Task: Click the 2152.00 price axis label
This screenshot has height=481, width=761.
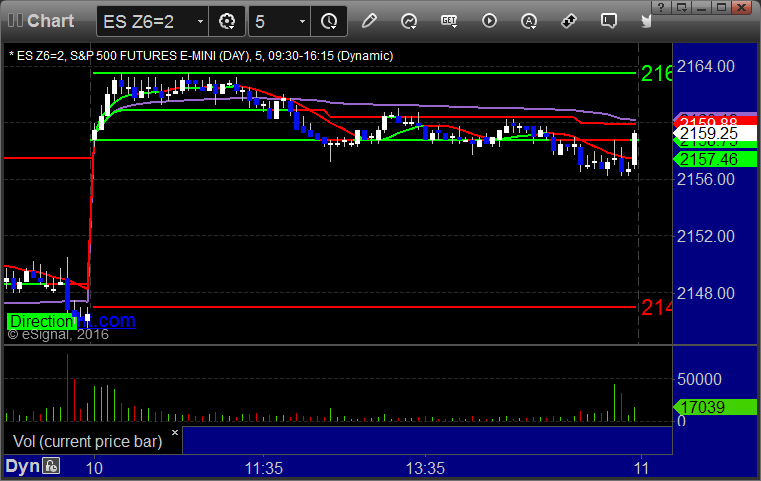Action: coord(706,236)
